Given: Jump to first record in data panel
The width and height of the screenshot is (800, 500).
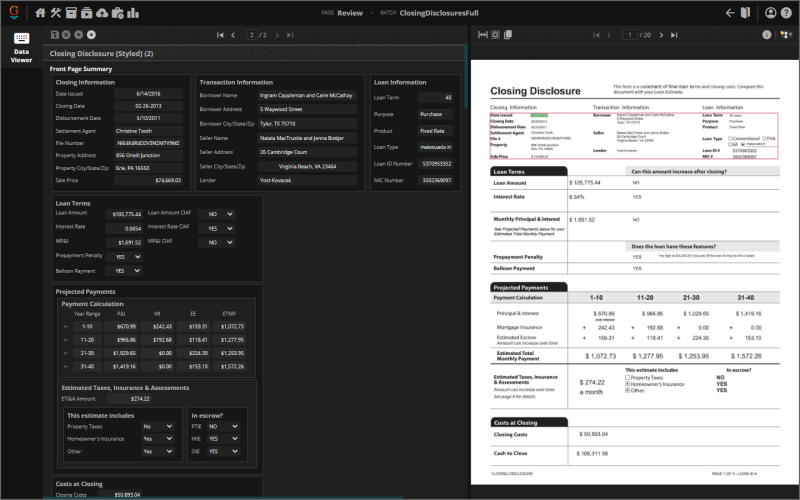Looking at the screenshot, I should point(220,35).
